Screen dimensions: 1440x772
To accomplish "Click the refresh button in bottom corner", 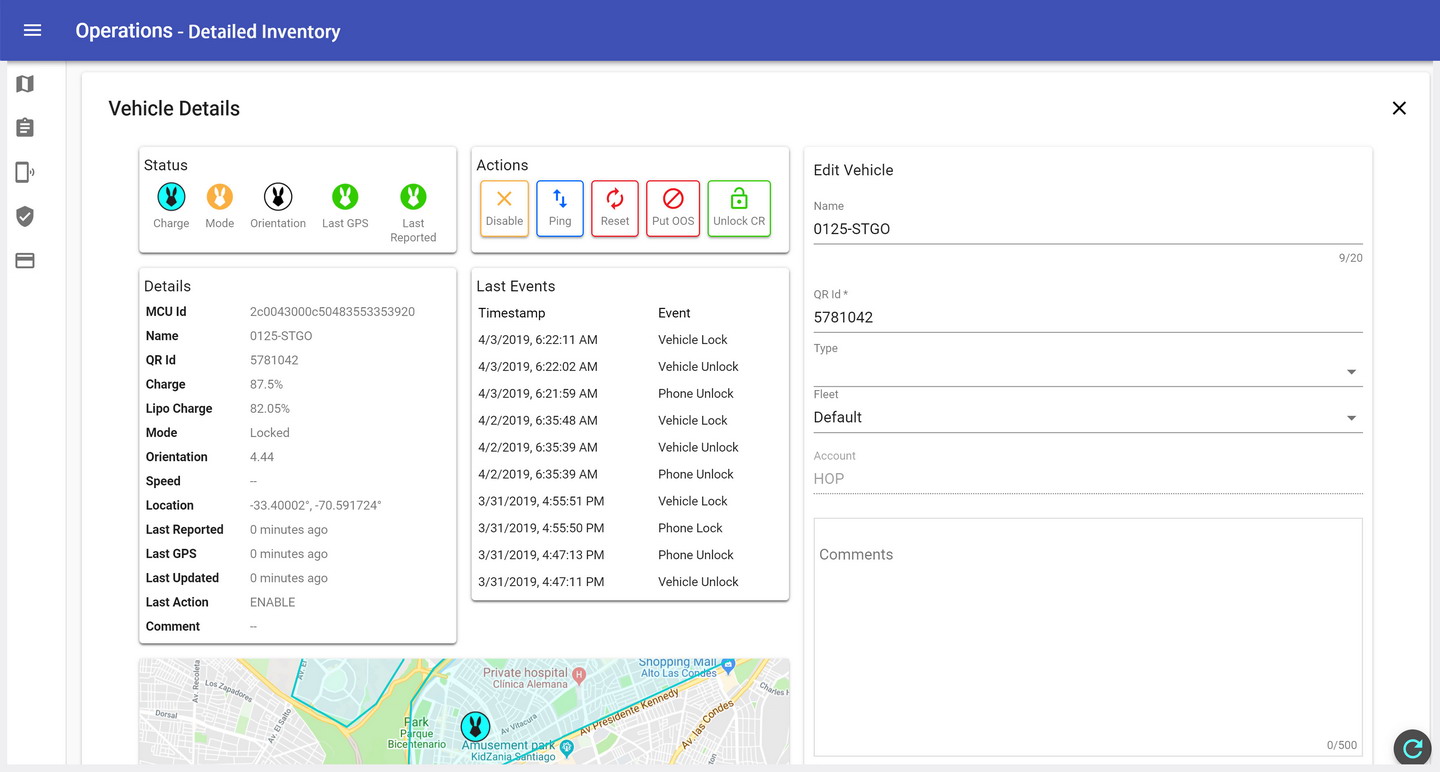I will coord(1412,747).
